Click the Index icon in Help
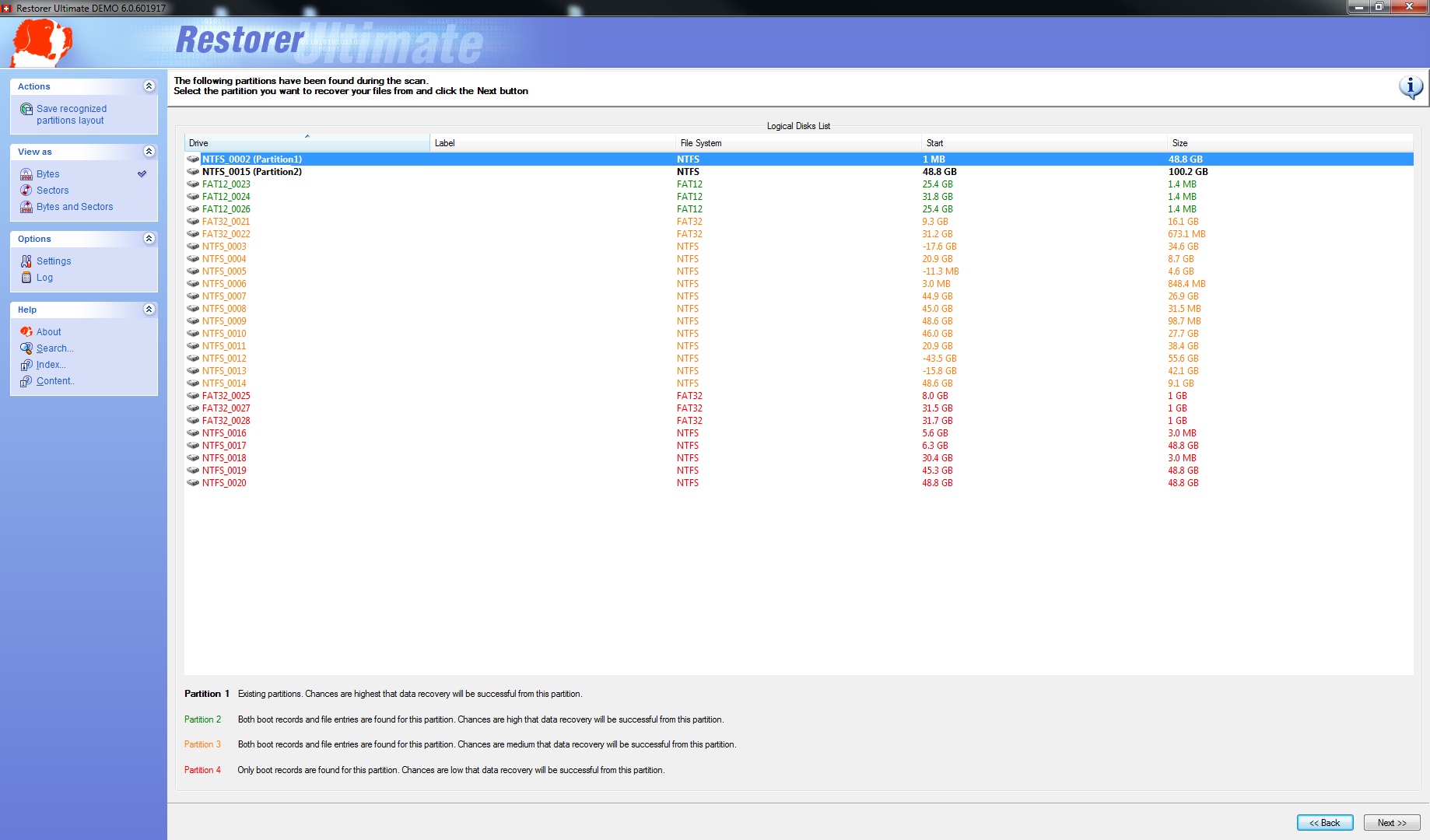This screenshot has height=840, width=1430. 26,365
